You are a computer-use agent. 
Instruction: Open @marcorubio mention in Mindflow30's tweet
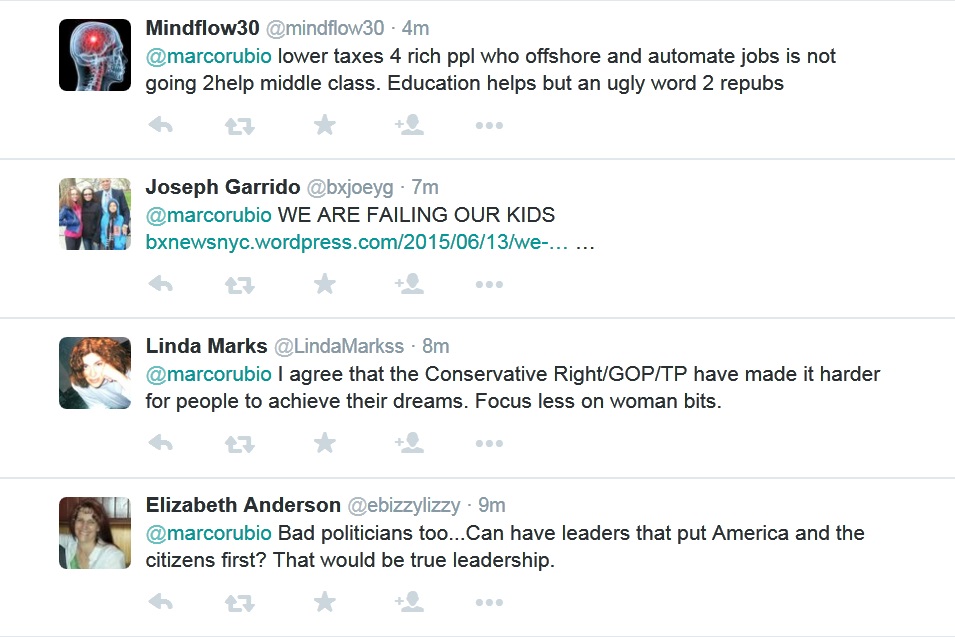[209, 56]
